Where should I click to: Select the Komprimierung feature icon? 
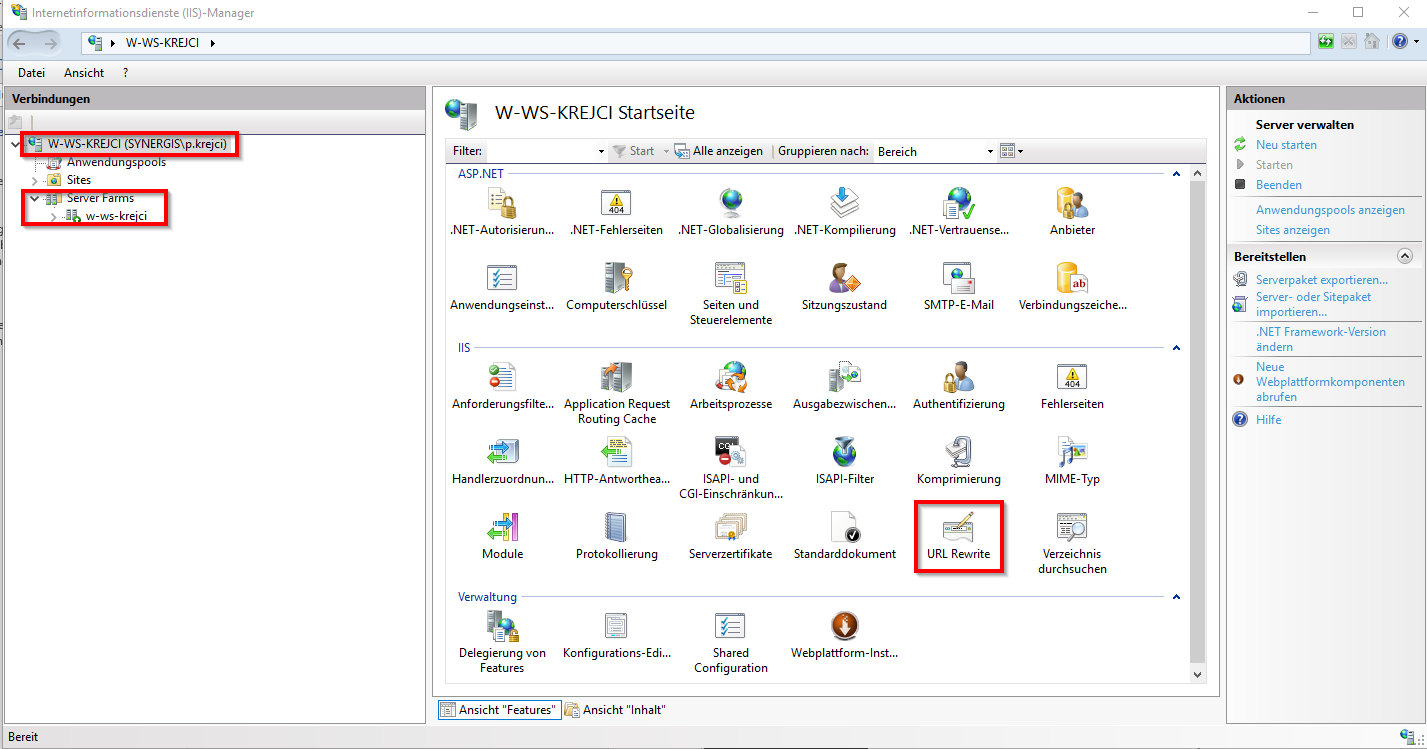coord(958,460)
